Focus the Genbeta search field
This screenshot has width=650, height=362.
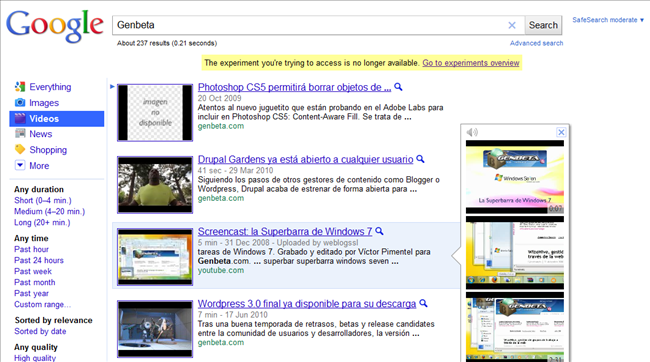309,25
